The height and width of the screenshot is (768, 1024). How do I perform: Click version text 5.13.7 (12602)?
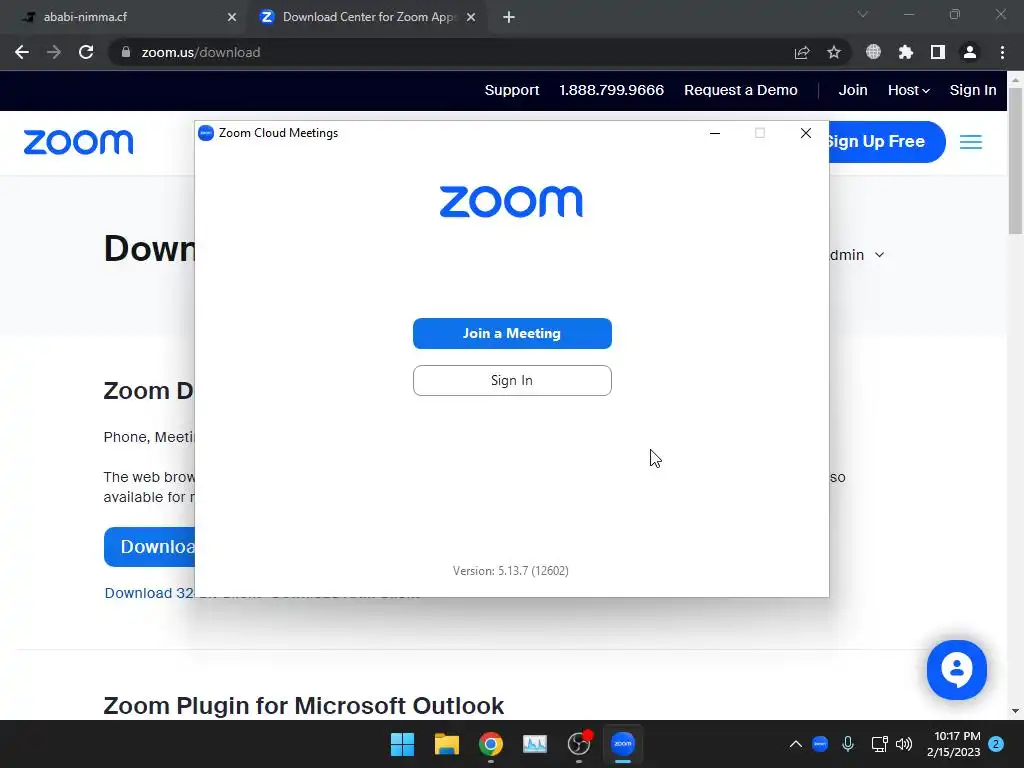click(x=511, y=571)
